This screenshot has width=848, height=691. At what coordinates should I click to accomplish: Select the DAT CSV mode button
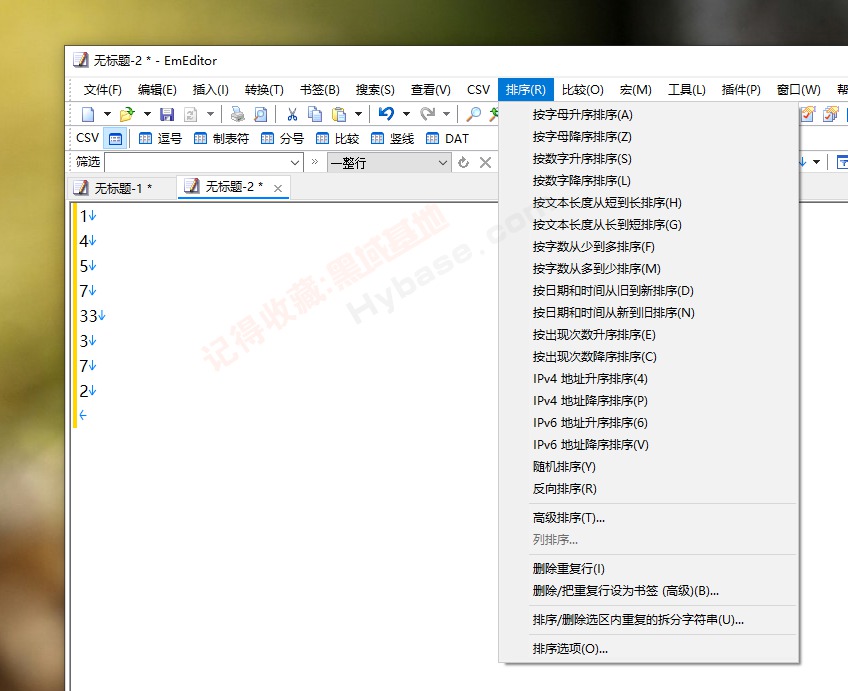pyautogui.click(x=447, y=138)
